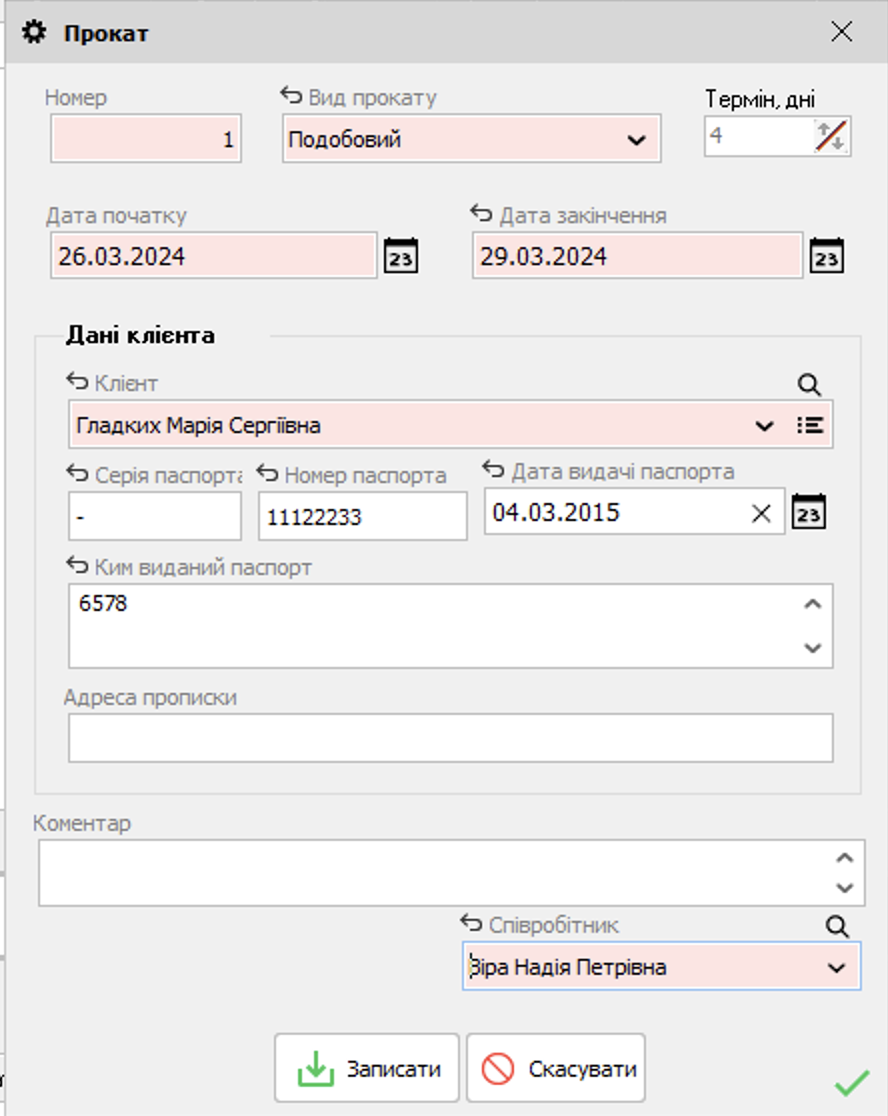Viewport: 888px width, 1116px height.
Task: Expand the Співробітник dropdown
Action: point(836,968)
